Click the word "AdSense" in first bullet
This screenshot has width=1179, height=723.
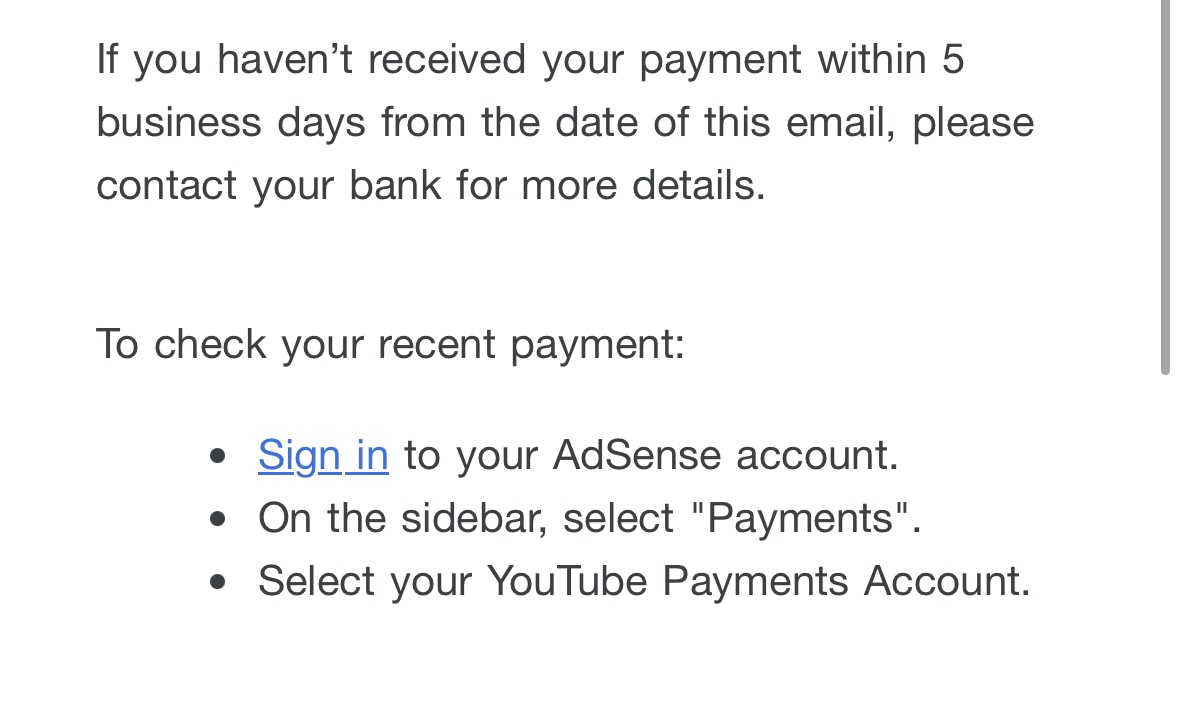click(637, 455)
